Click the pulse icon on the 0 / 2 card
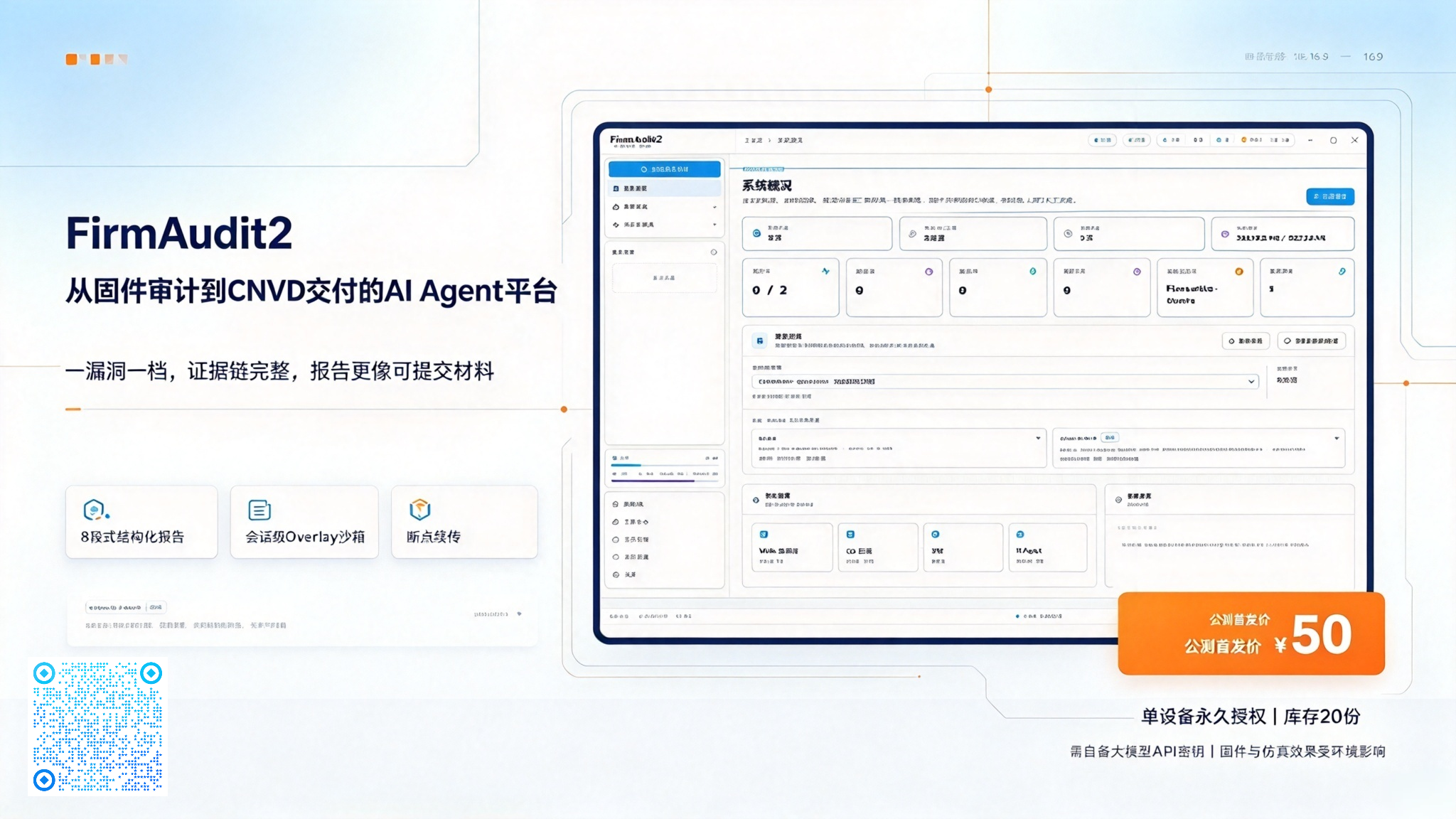Screen dimensions: 1456x819 click(825, 271)
